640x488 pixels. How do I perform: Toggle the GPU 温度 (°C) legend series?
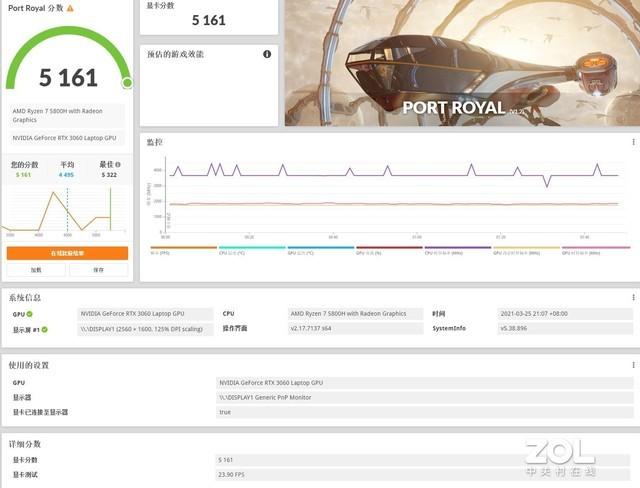click(x=320, y=250)
